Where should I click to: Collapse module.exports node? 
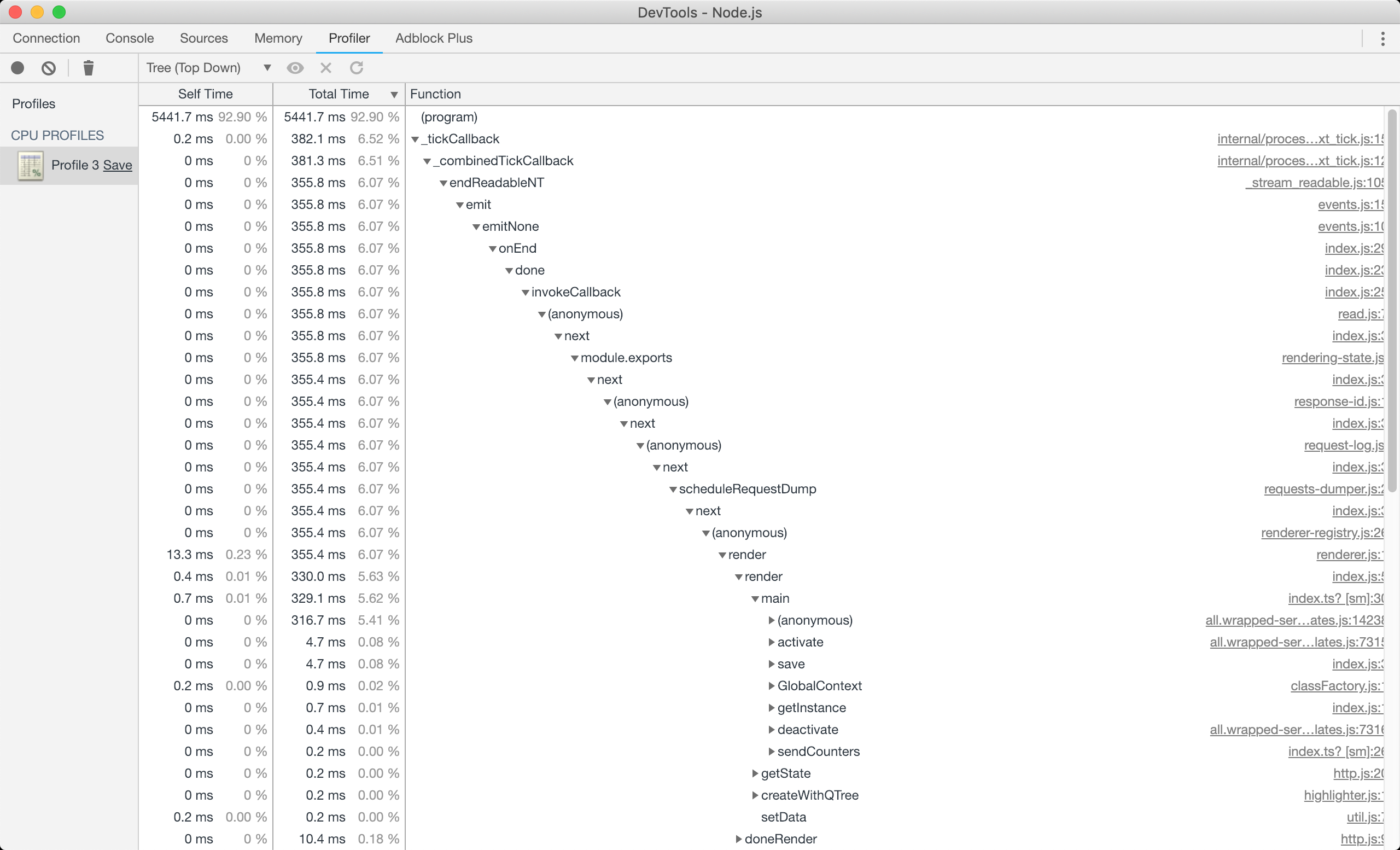(x=575, y=358)
